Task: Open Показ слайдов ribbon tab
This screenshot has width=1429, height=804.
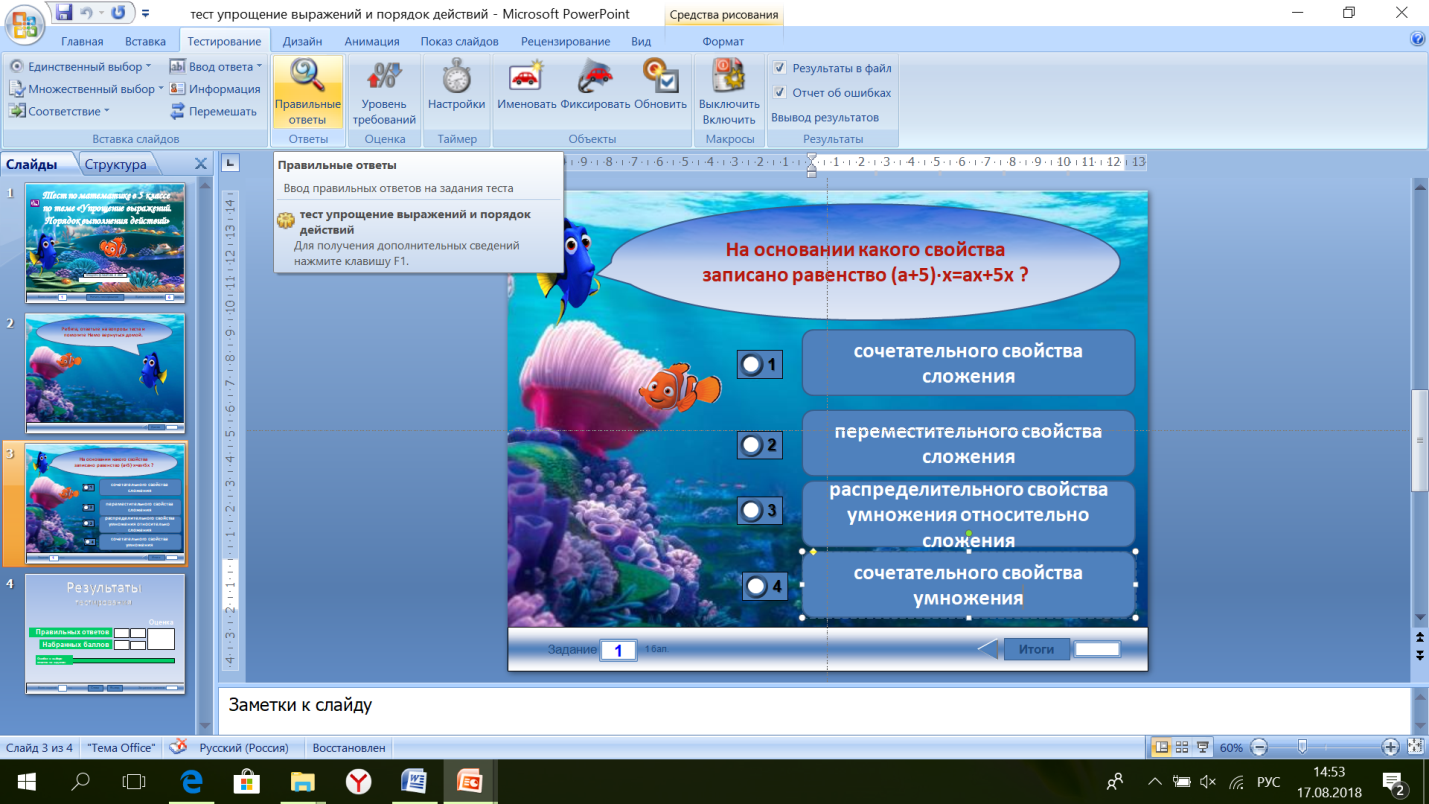Action: 460,41
